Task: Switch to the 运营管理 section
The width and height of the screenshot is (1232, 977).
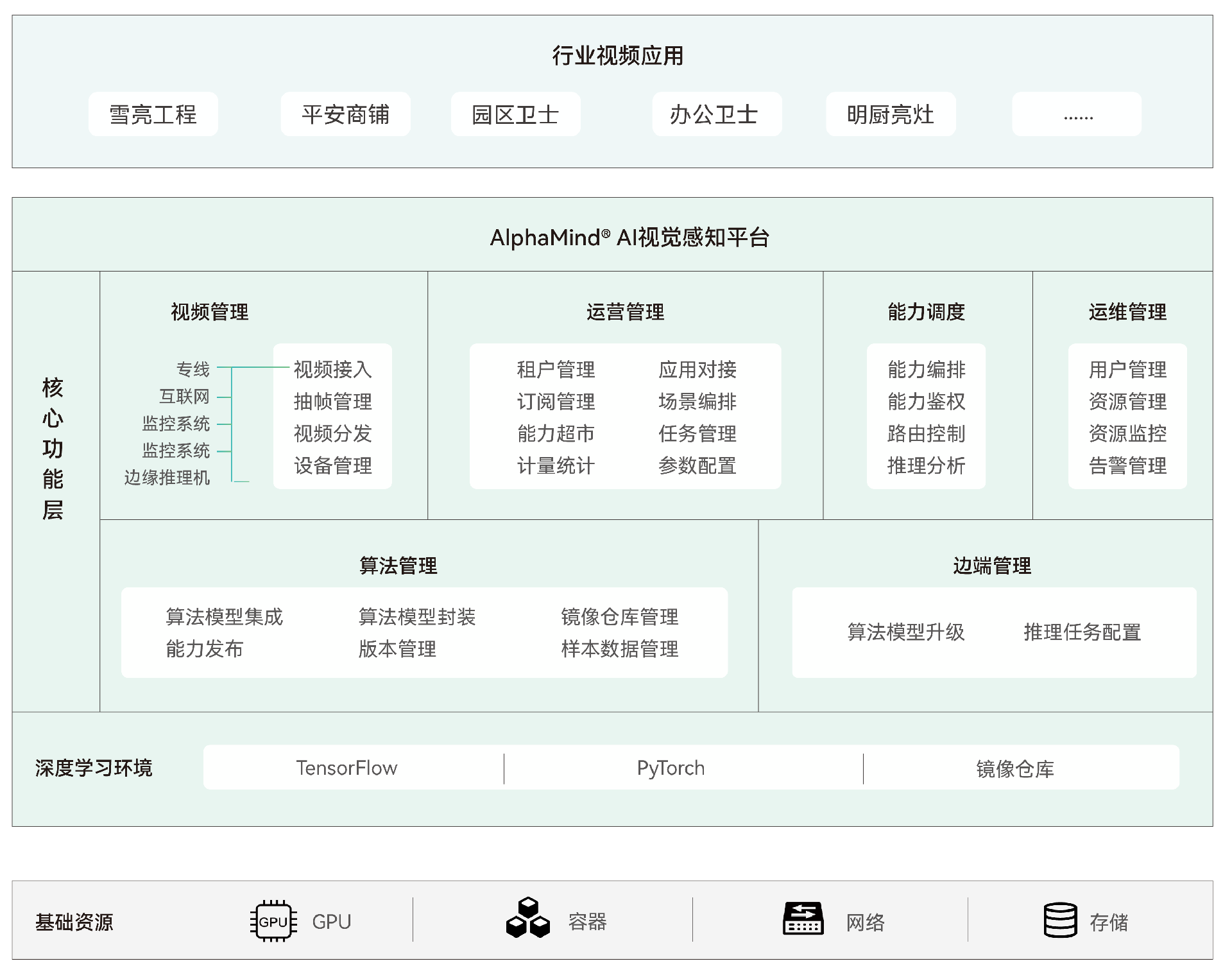Action: (626, 313)
